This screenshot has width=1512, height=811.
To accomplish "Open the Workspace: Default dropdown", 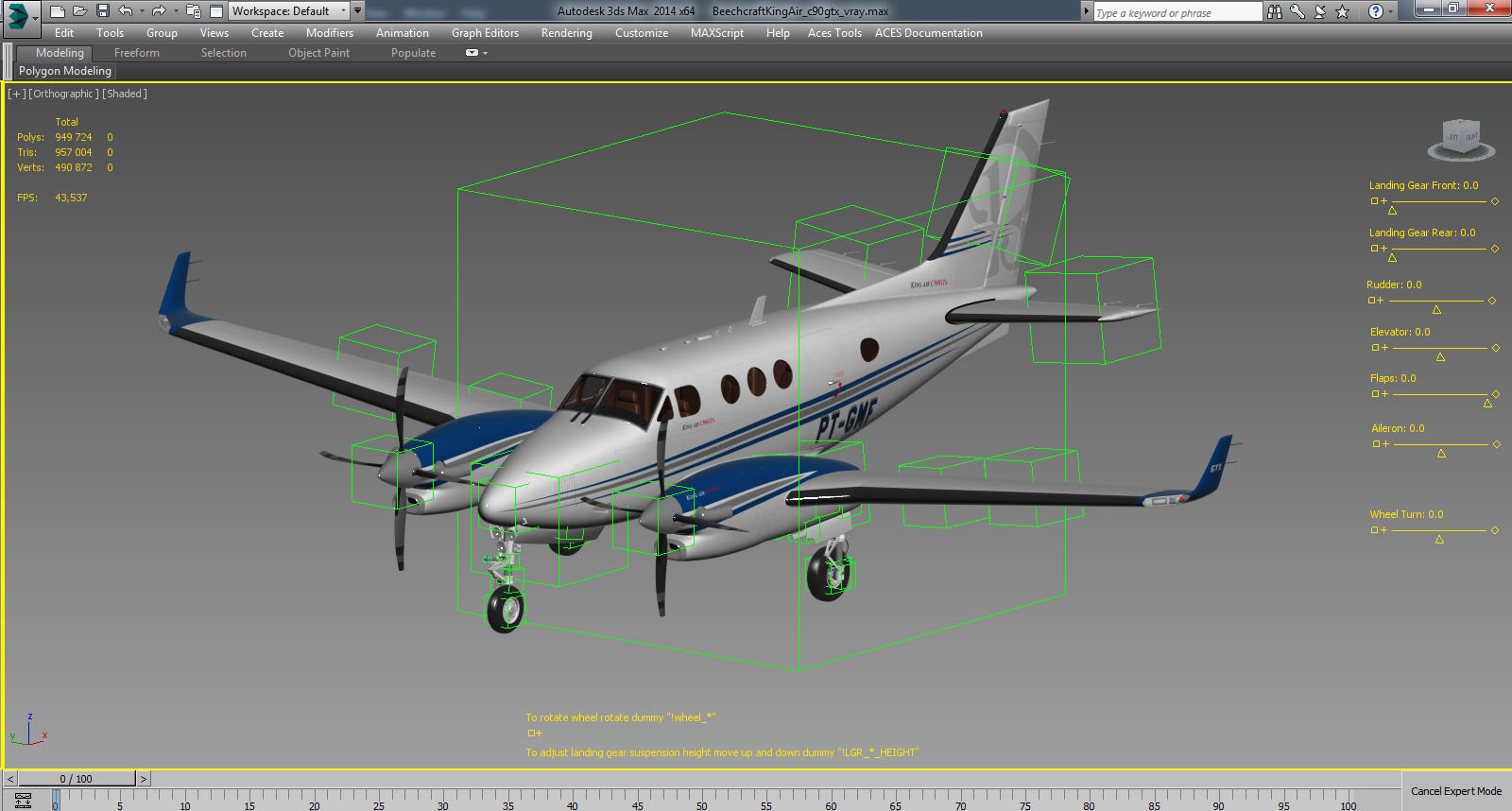I will tap(289, 11).
